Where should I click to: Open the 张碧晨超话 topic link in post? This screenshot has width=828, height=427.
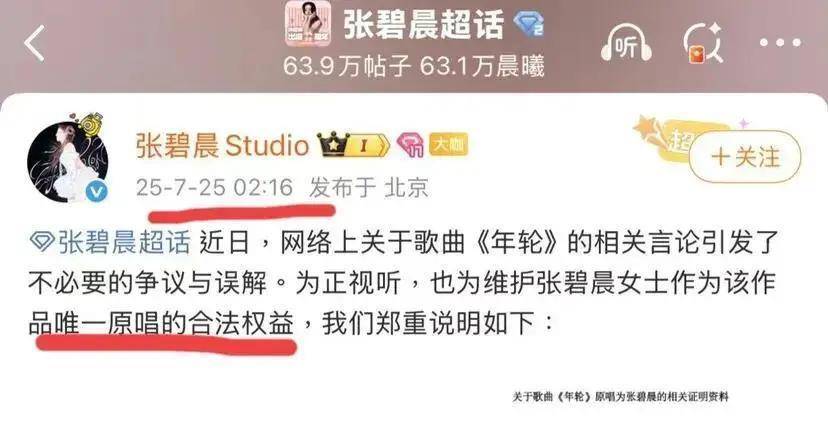coord(110,243)
